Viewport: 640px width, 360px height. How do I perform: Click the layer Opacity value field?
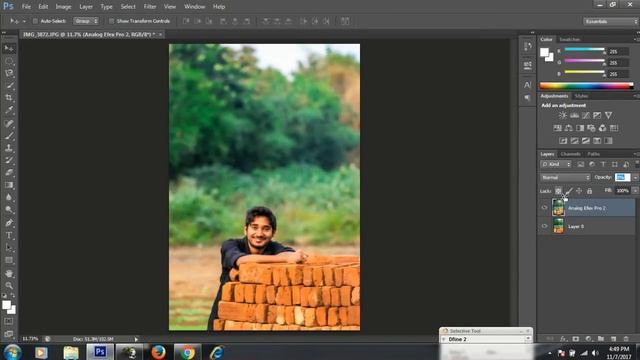(x=622, y=177)
